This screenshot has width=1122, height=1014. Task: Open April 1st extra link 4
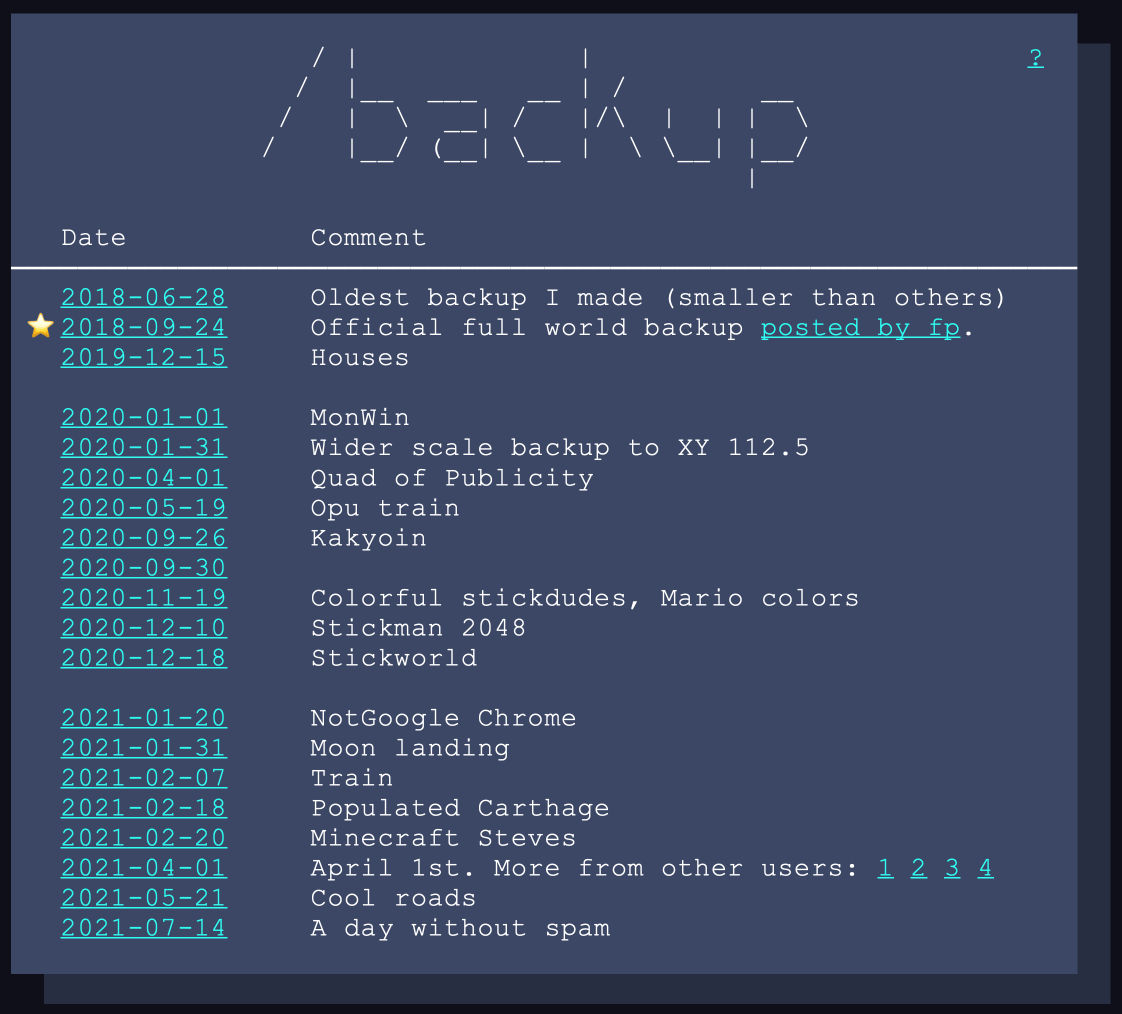[986, 868]
